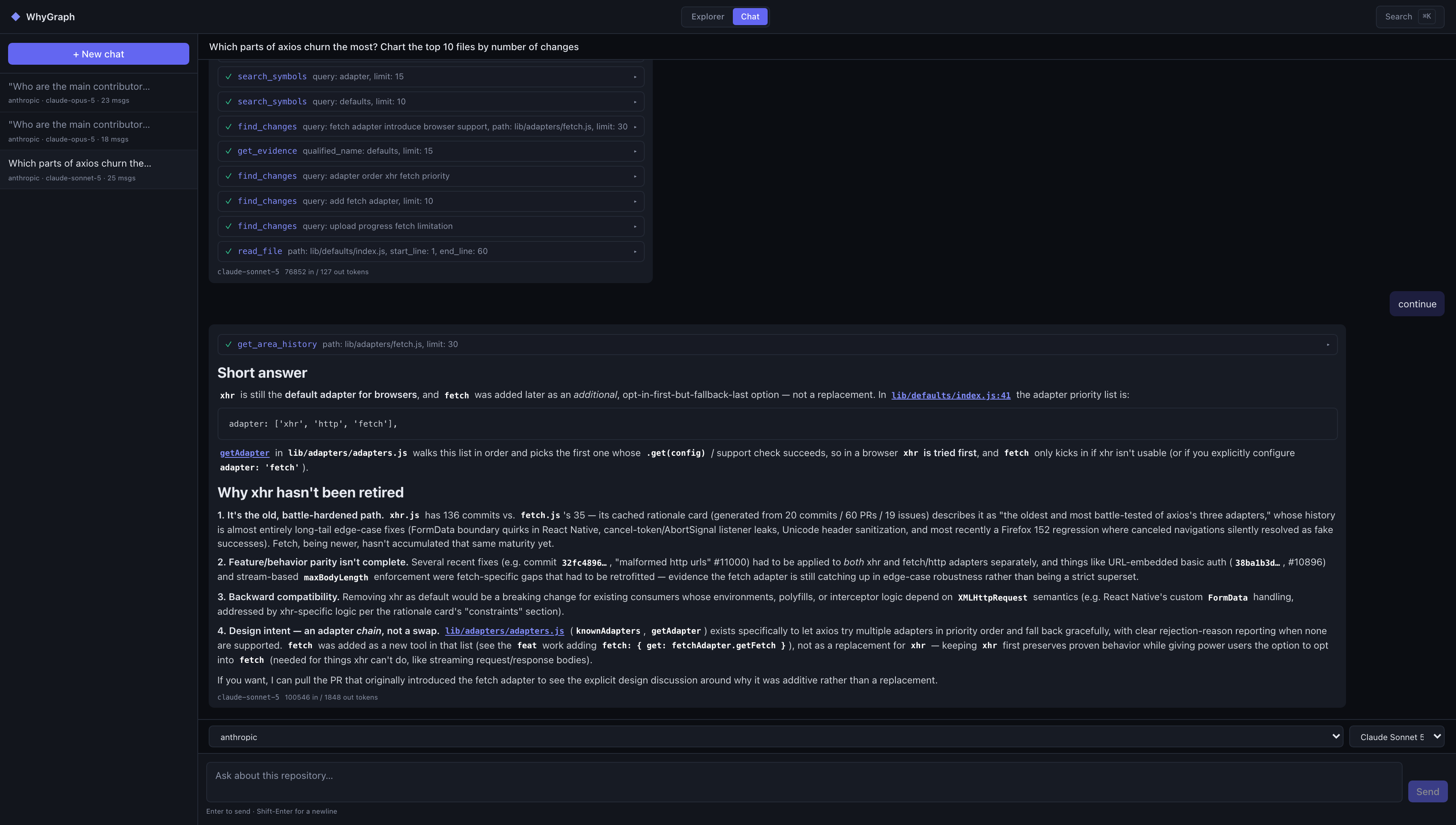Click checkmark of find_changes upload progress row
The width and height of the screenshot is (1456, 825).
tap(229, 226)
